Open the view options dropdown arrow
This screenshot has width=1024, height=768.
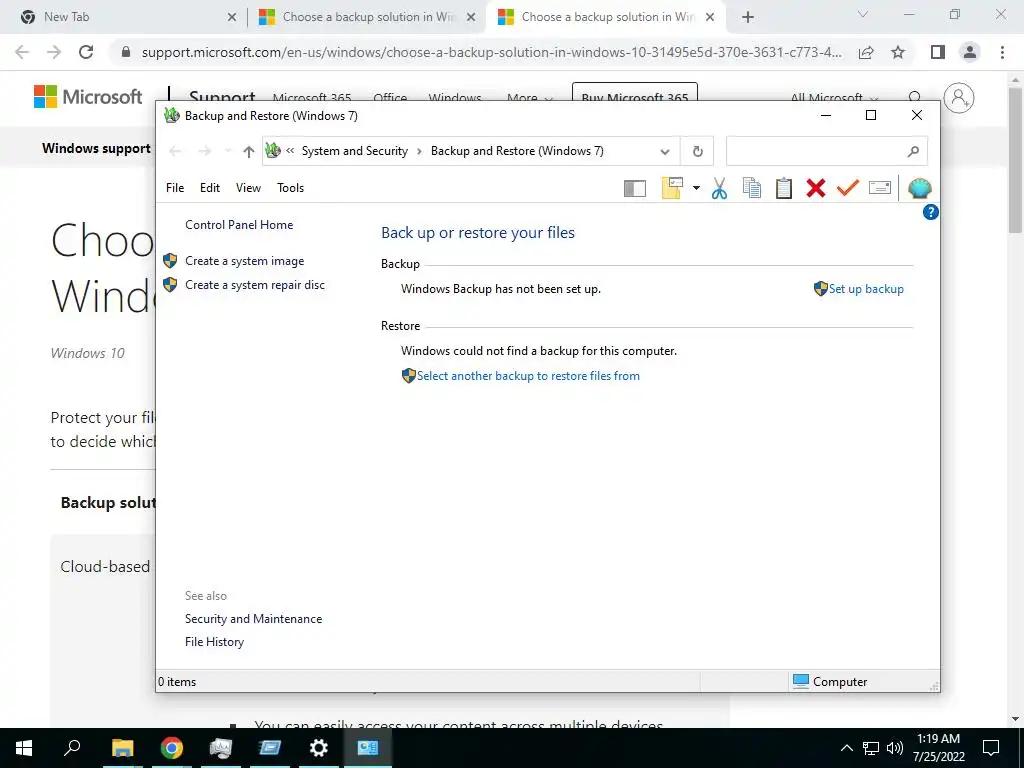(x=696, y=188)
